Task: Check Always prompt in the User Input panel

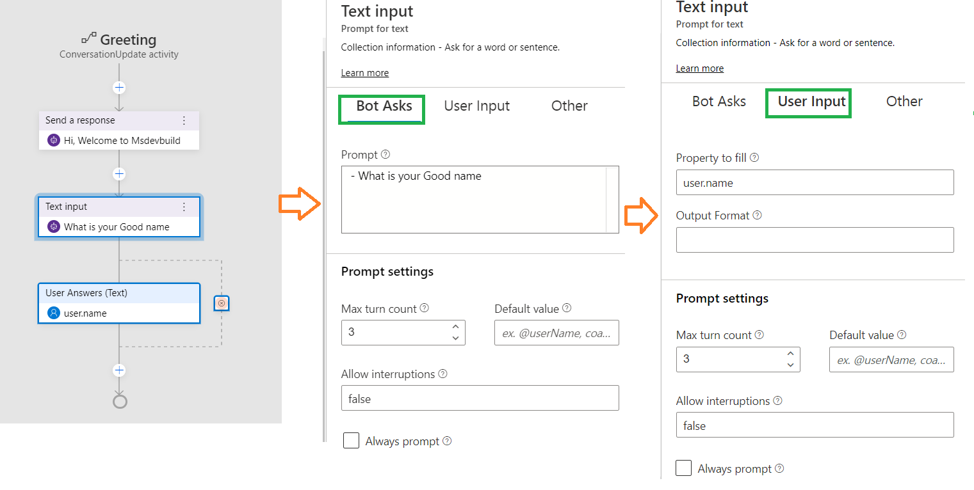Action: click(x=683, y=468)
